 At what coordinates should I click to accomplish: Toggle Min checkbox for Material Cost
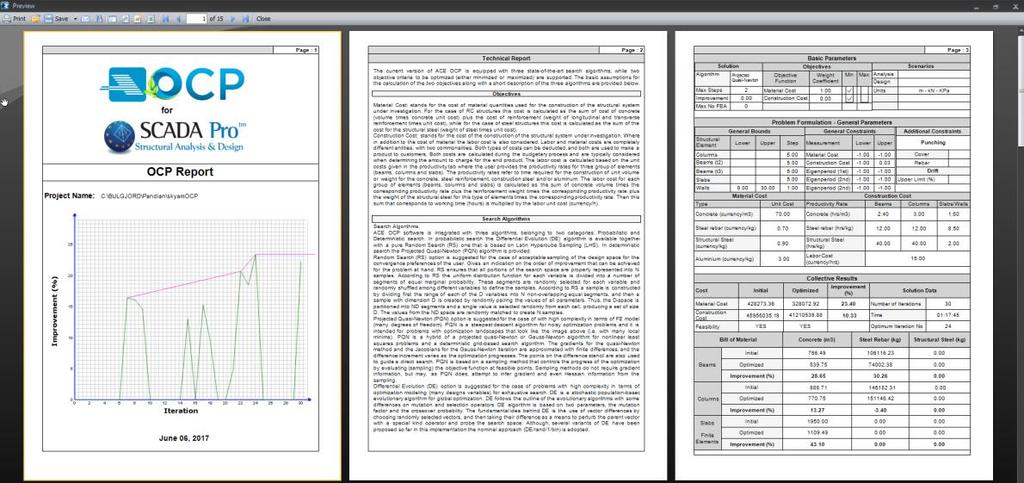pos(849,90)
